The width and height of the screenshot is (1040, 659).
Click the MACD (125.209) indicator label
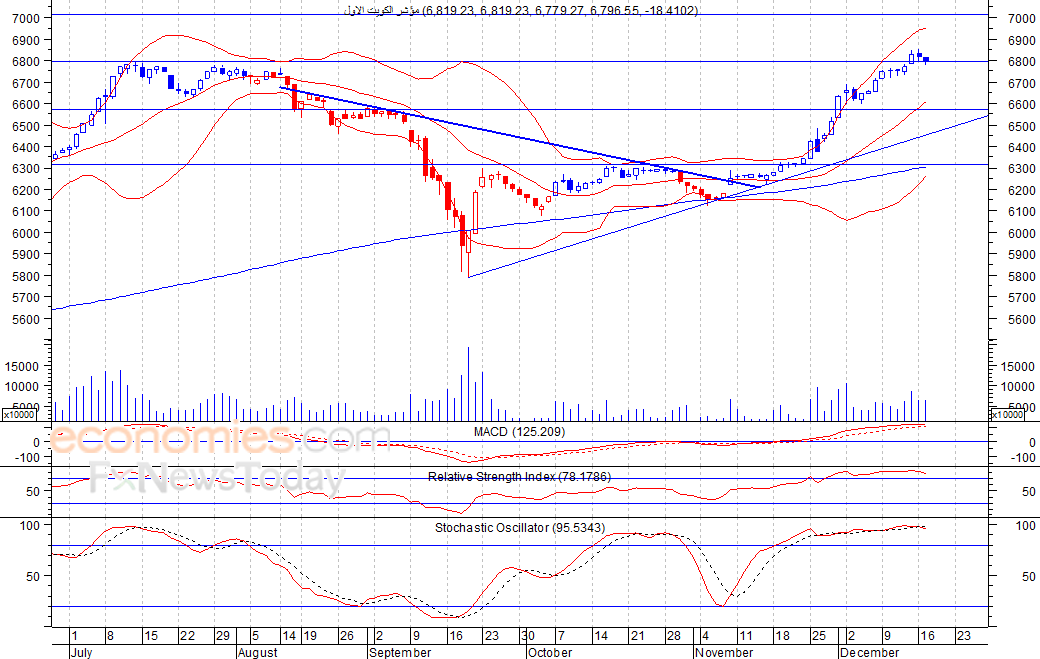click(x=519, y=432)
